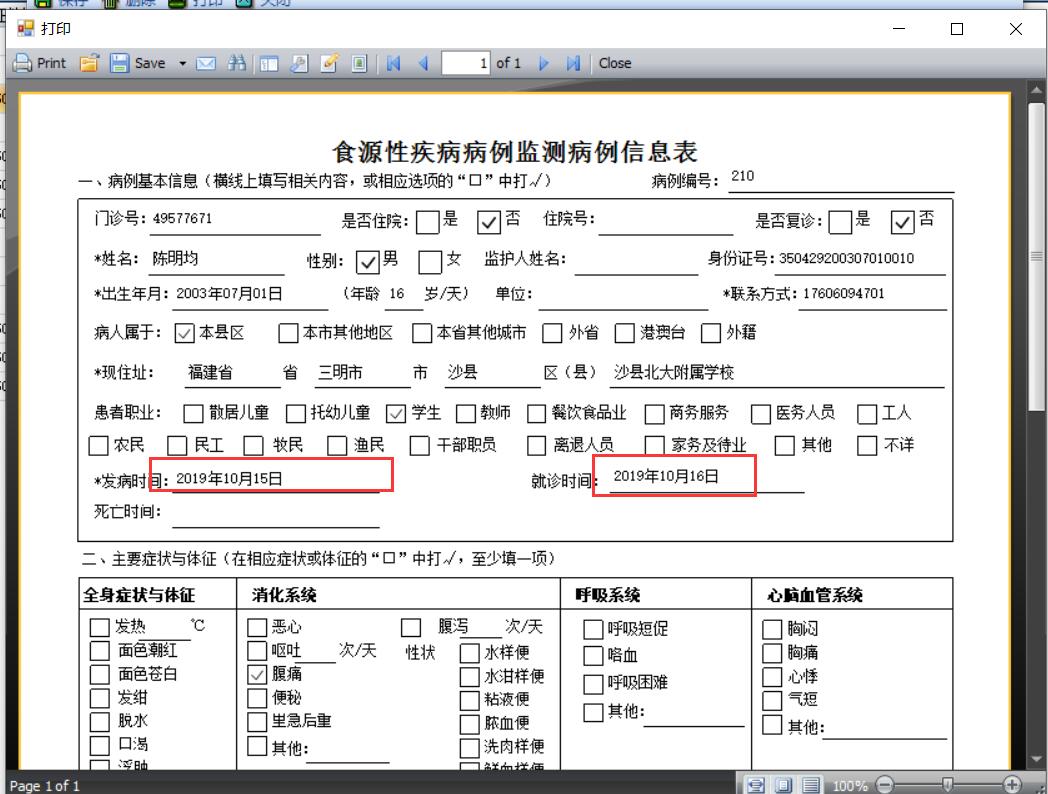This screenshot has width=1048, height=794.
Task: Toggle 否 checkbox for 是否住院
Action: click(x=489, y=221)
